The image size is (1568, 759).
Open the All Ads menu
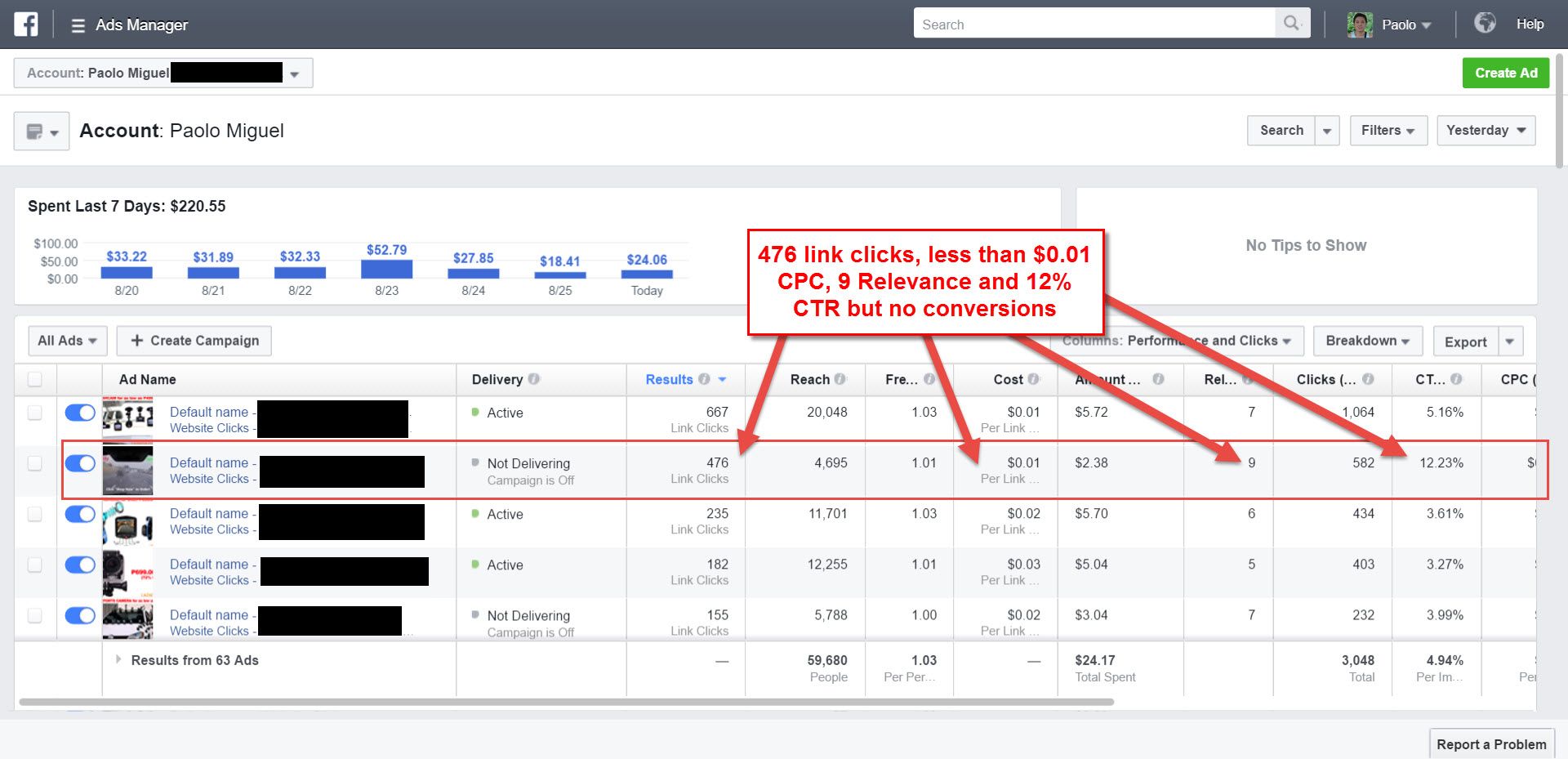(67, 341)
